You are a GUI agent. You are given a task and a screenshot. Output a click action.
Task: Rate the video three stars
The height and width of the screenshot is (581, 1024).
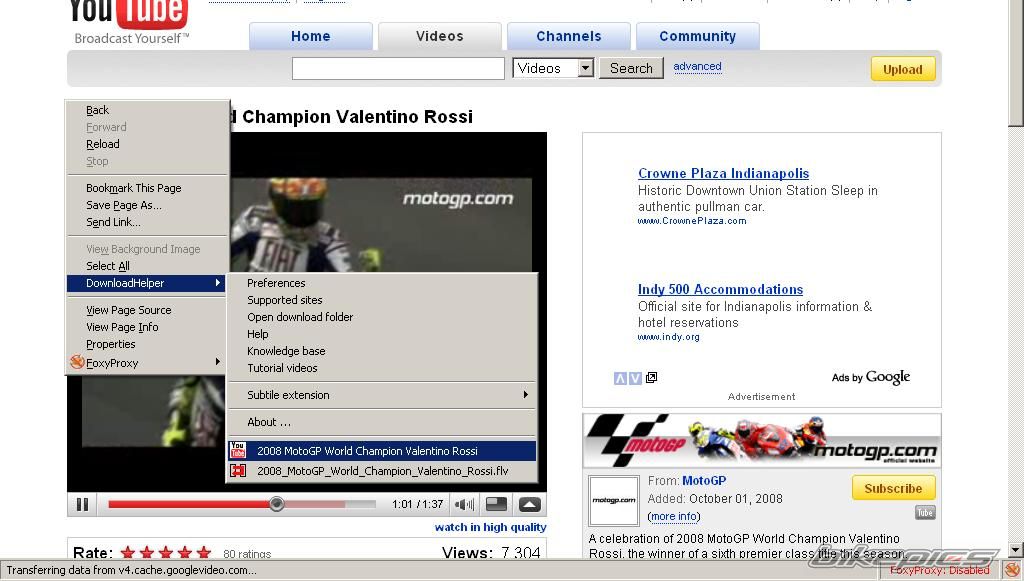coord(165,553)
